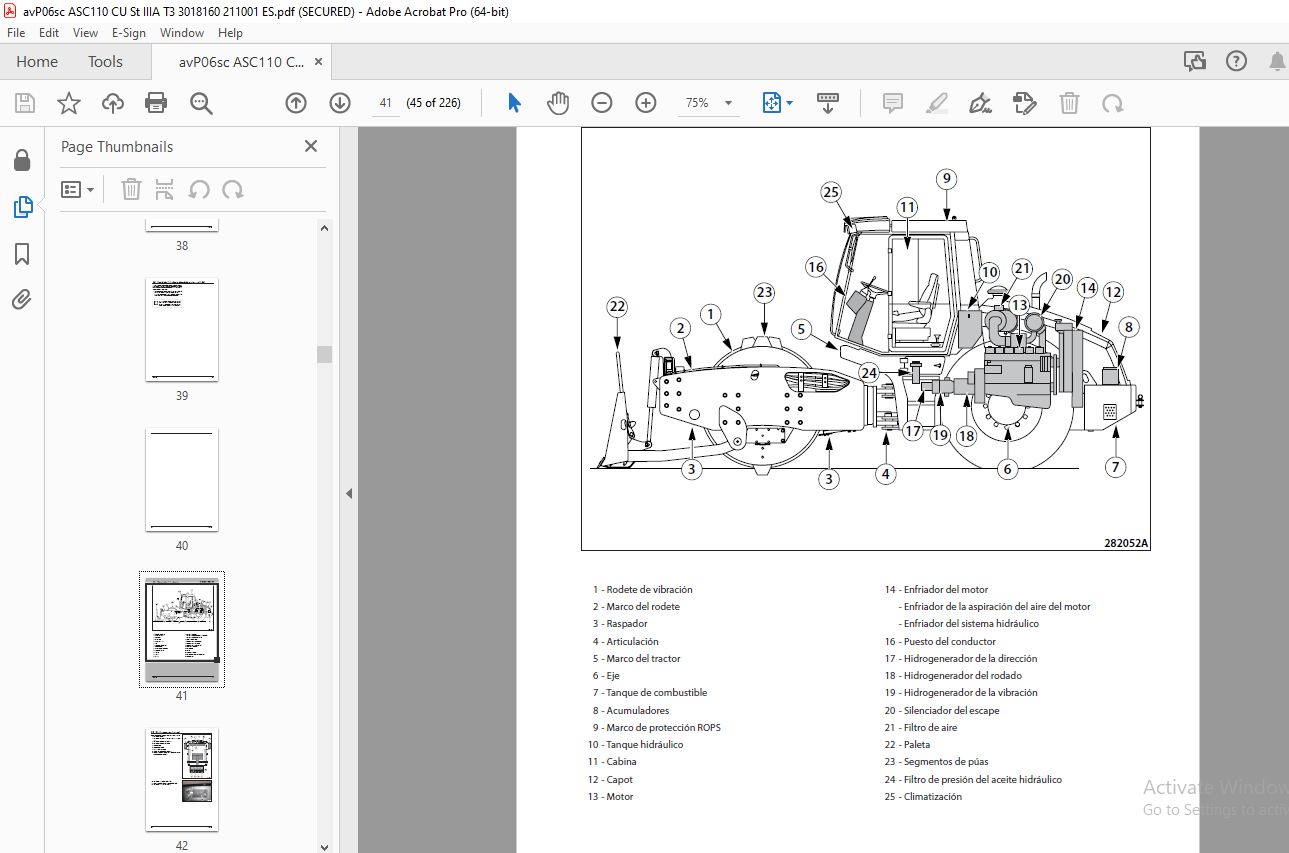Click the rotate redo icon in toolbar

click(x=1113, y=103)
